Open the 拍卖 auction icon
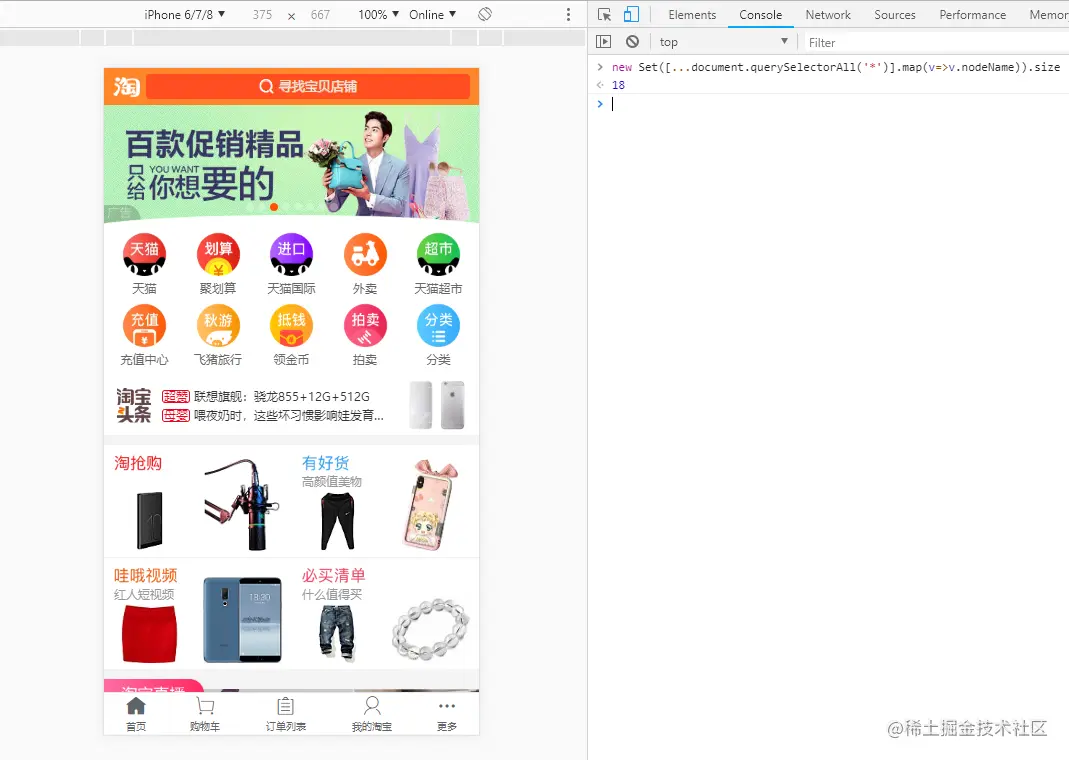The width and height of the screenshot is (1069, 760). click(x=365, y=326)
